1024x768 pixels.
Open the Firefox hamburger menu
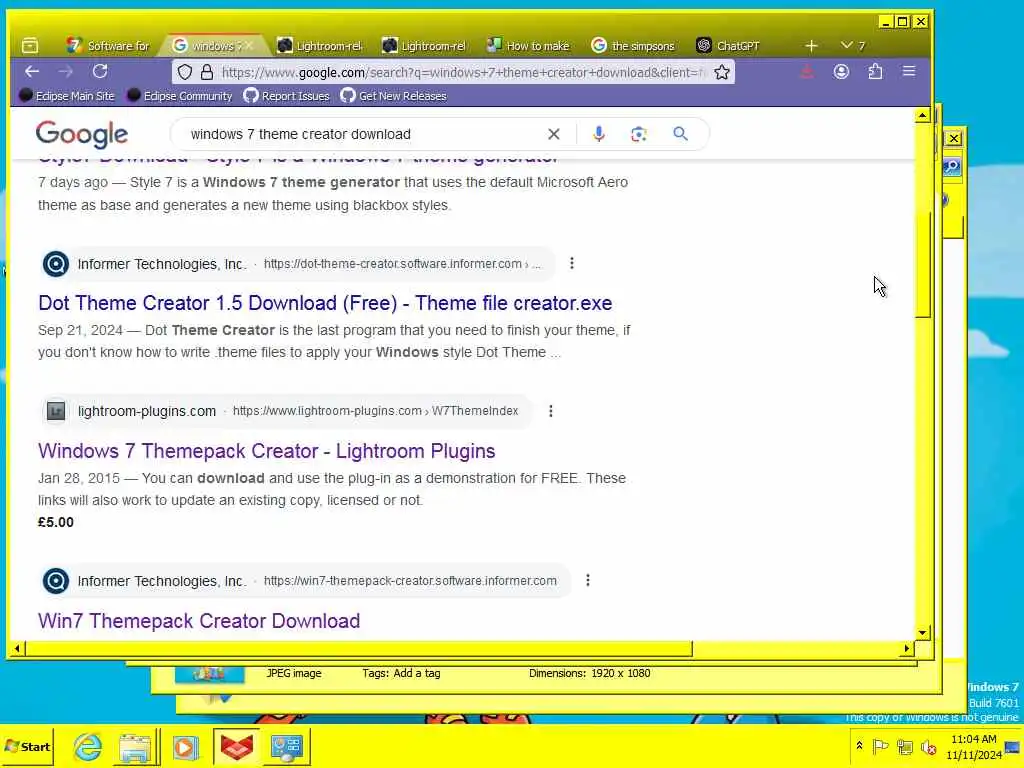click(909, 71)
